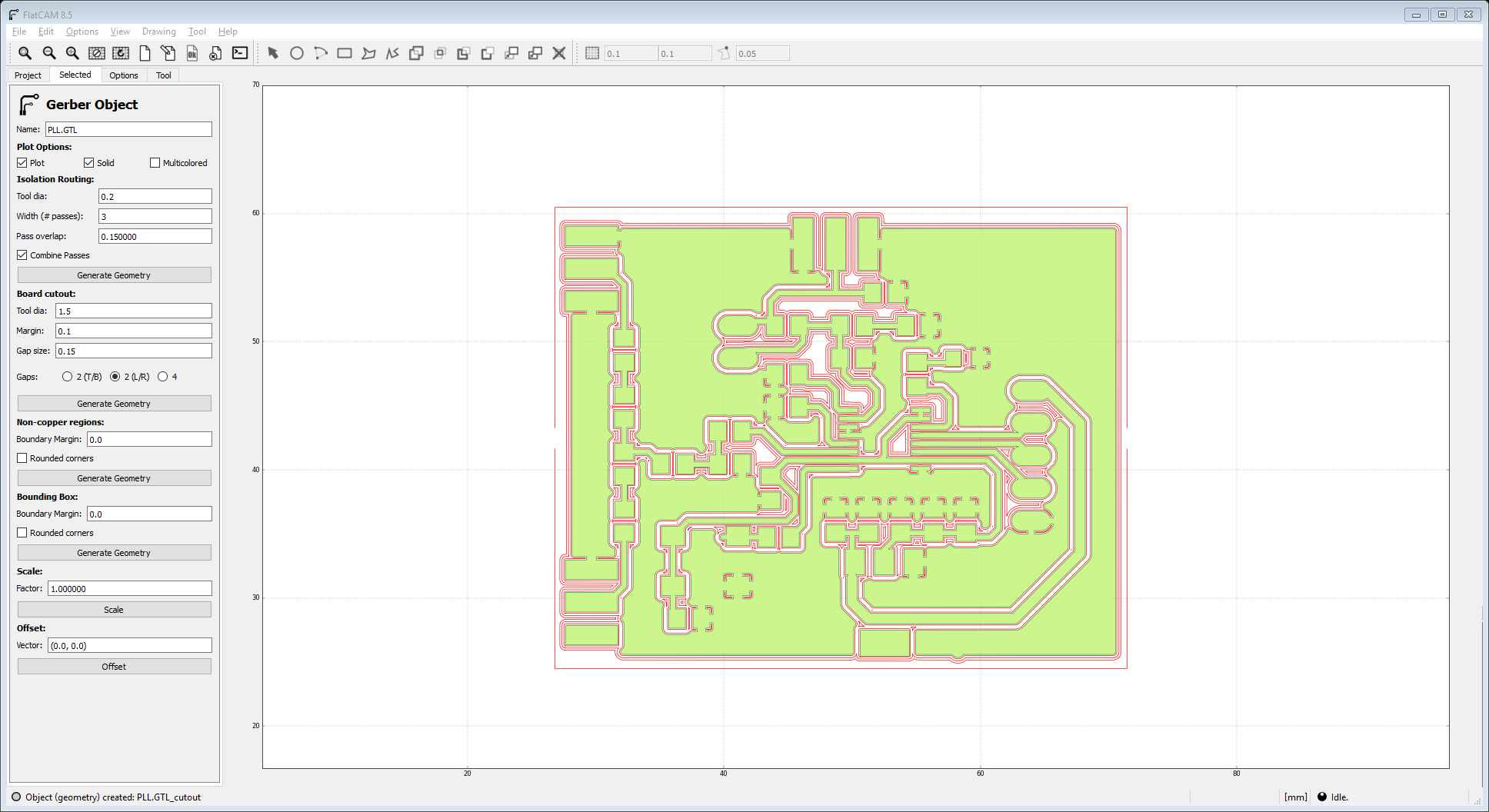
Task: Enable Rounded corners for Non-copper regions
Action: pyautogui.click(x=22, y=458)
